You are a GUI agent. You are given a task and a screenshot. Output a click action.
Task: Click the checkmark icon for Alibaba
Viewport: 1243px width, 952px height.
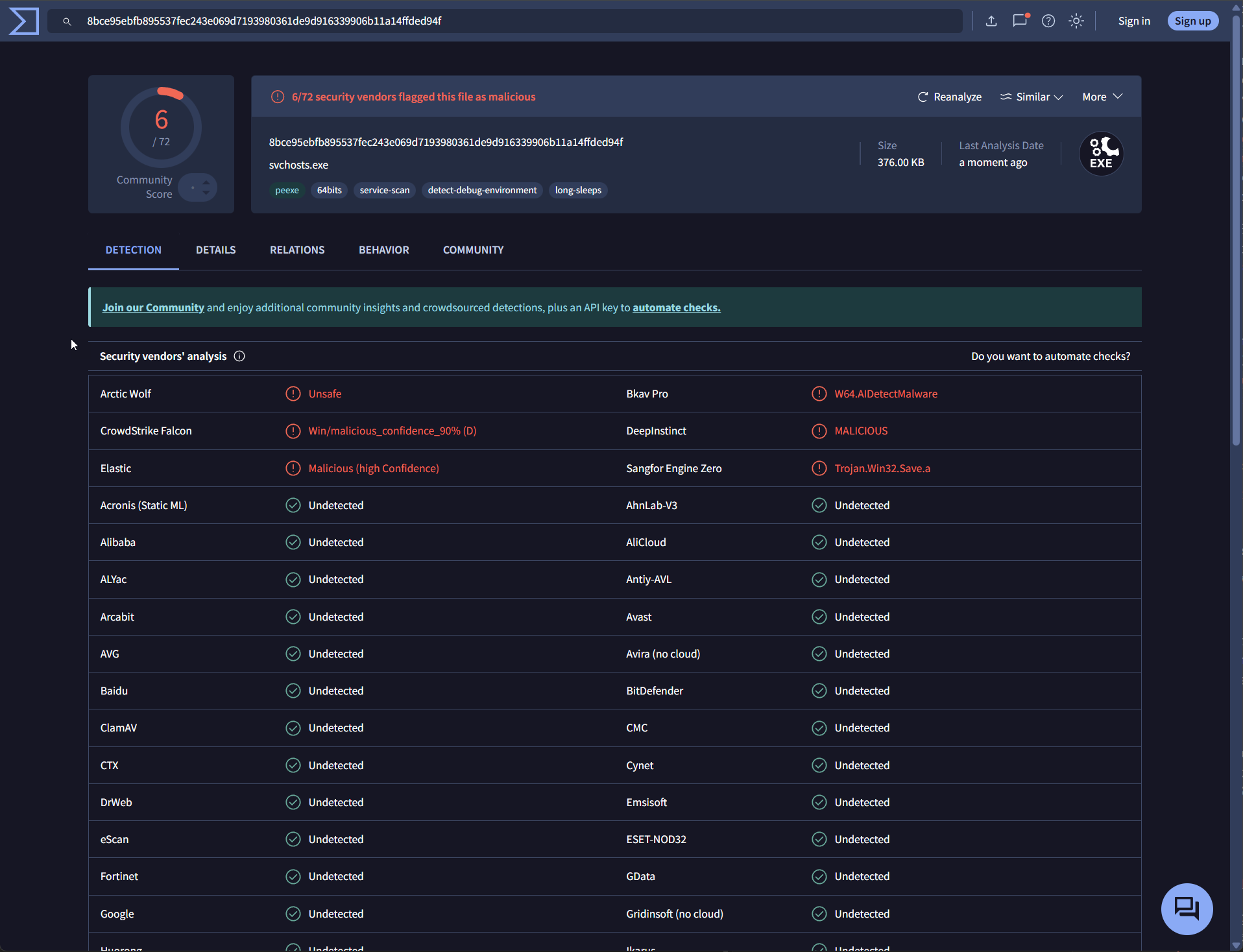[293, 542]
